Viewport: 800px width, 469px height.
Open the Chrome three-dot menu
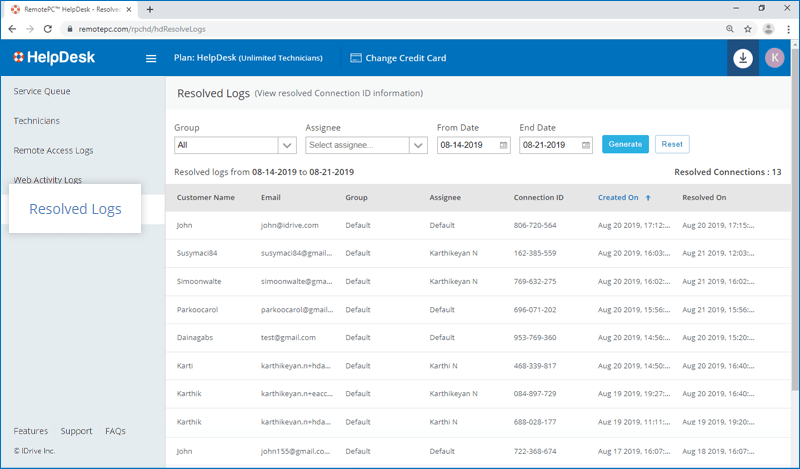[788, 29]
